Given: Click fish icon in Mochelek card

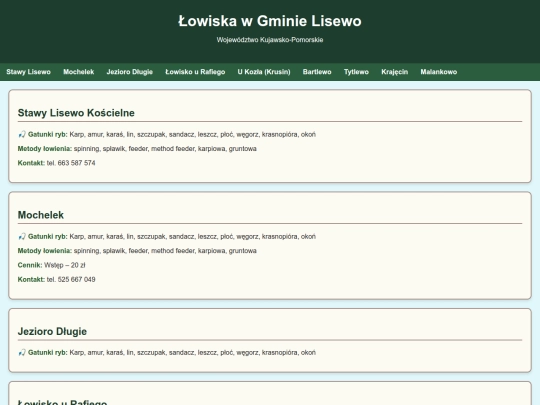Looking at the screenshot, I should coord(22,237).
